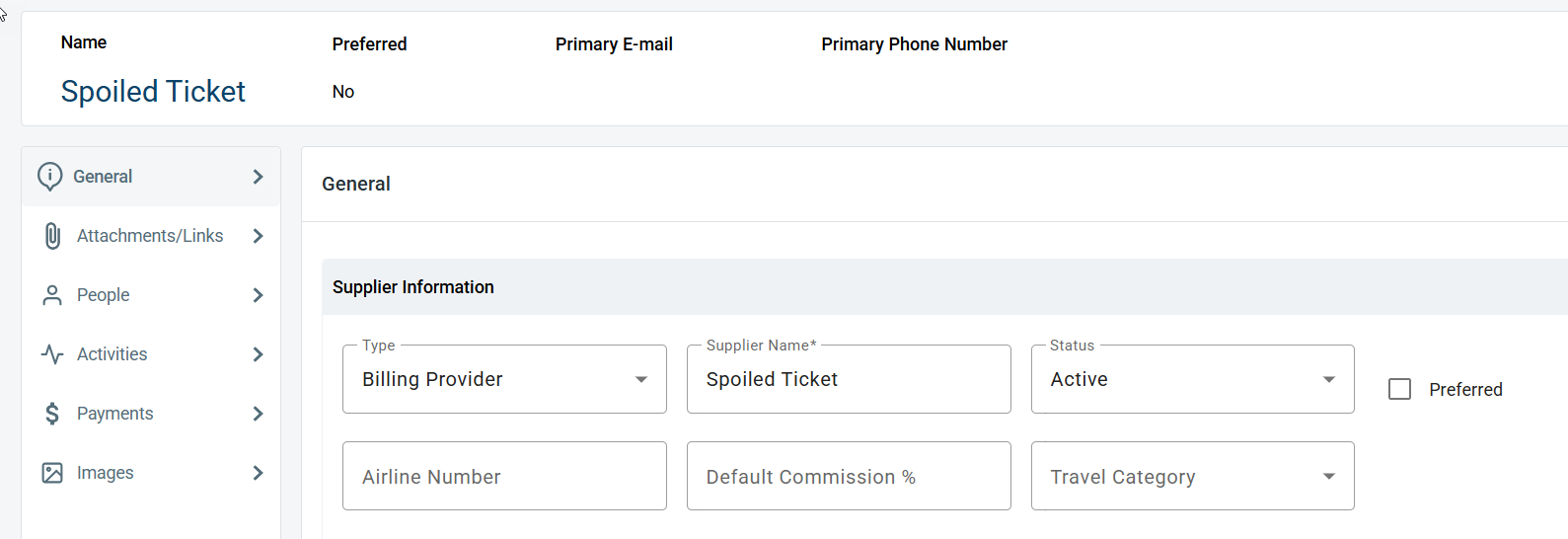The height and width of the screenshot is (539, 1568).
Task: Click the Activities pulse icon
Action: click(x=52, y=354)
